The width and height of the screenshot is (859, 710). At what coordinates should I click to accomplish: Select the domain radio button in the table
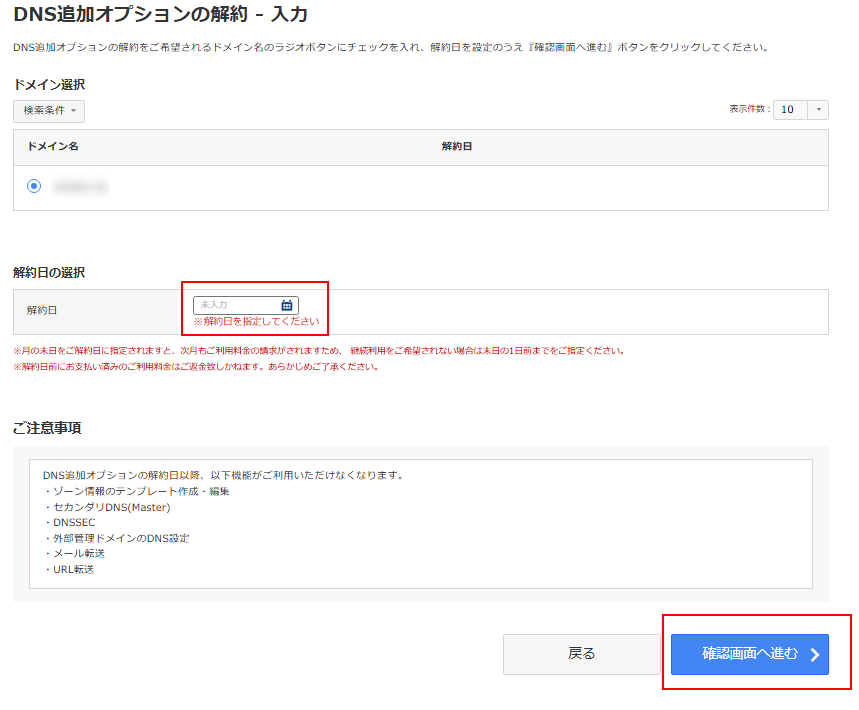(x=35, y=186)
